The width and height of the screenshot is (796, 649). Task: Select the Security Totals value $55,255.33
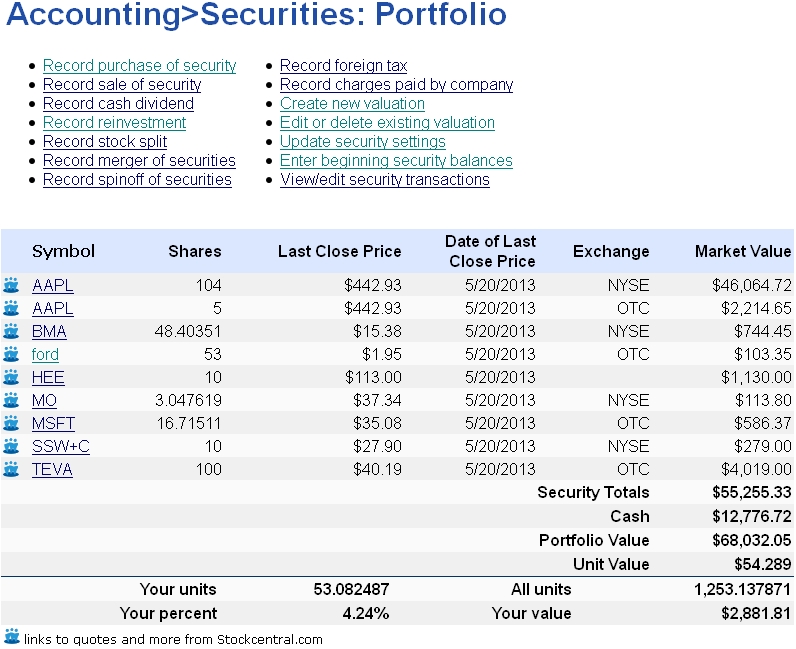(752, 492)
